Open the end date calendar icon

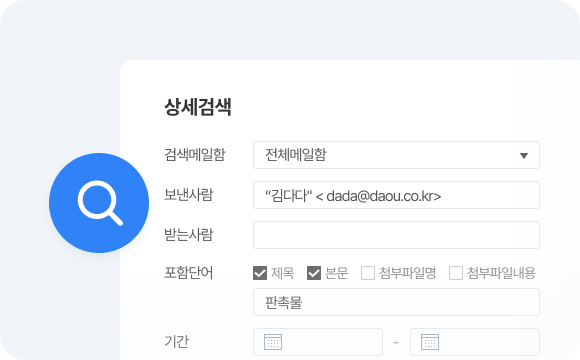click(430, 342)
